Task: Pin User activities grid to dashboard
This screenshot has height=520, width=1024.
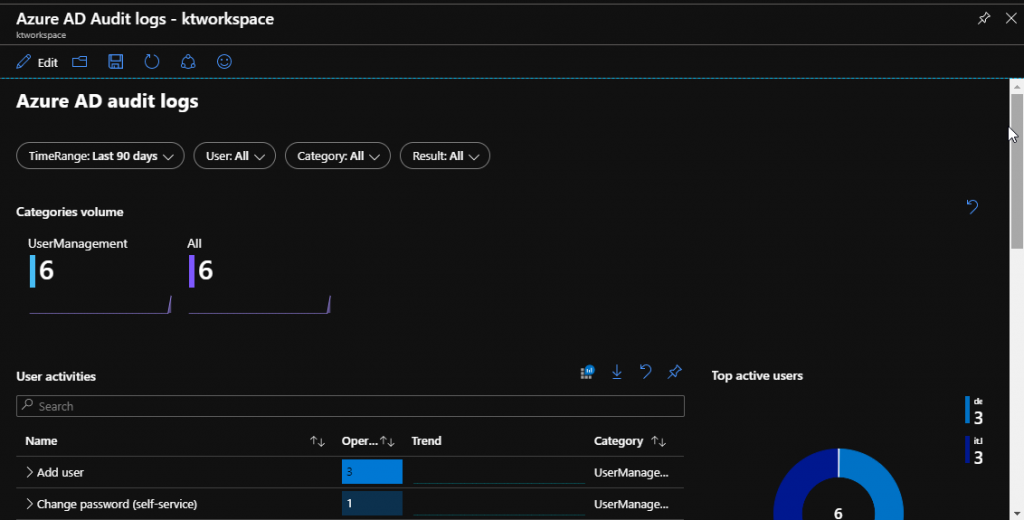Action: click(x=675, y=372)
